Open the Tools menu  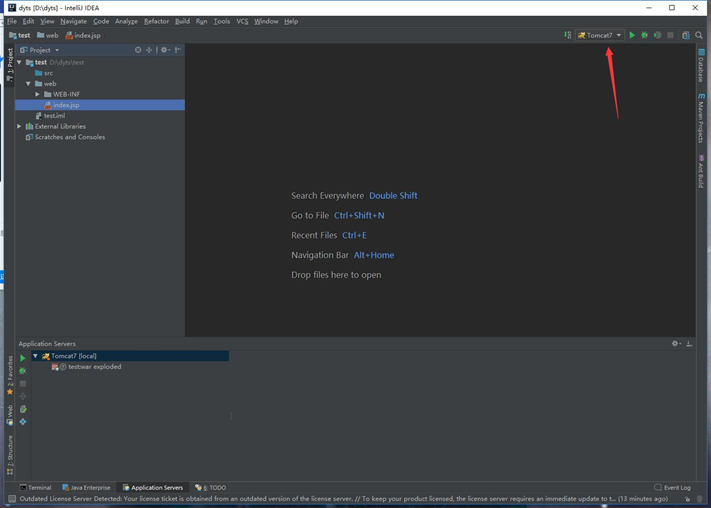pos(222,21)
